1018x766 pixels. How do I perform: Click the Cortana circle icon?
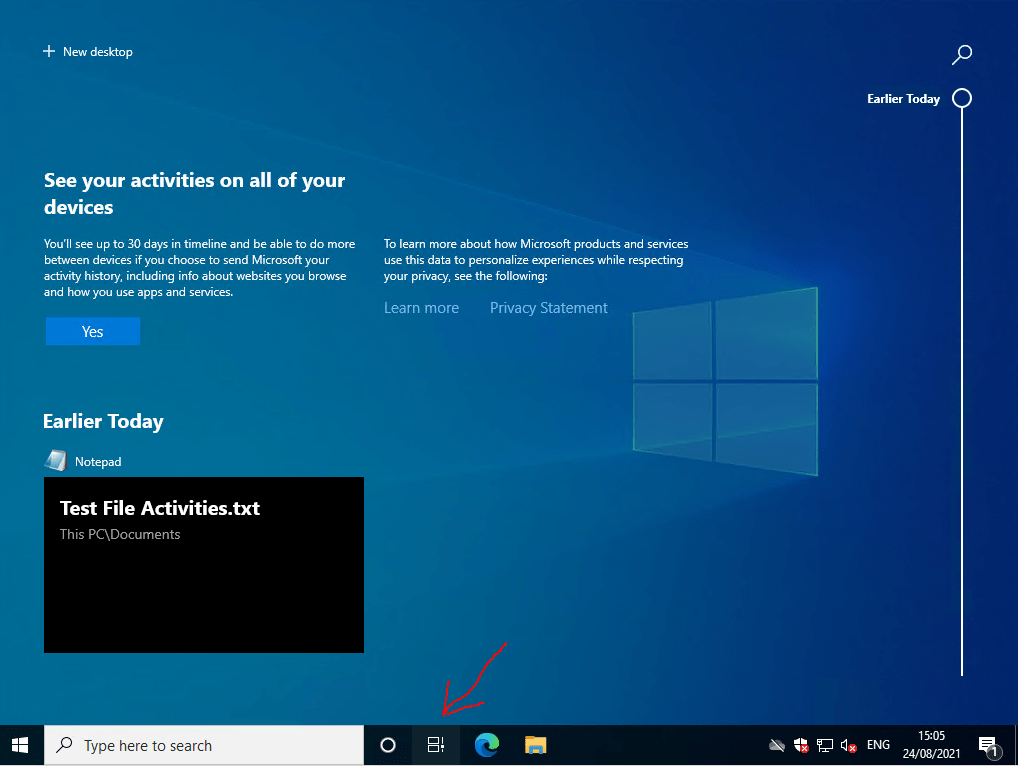tap(388, 745)
